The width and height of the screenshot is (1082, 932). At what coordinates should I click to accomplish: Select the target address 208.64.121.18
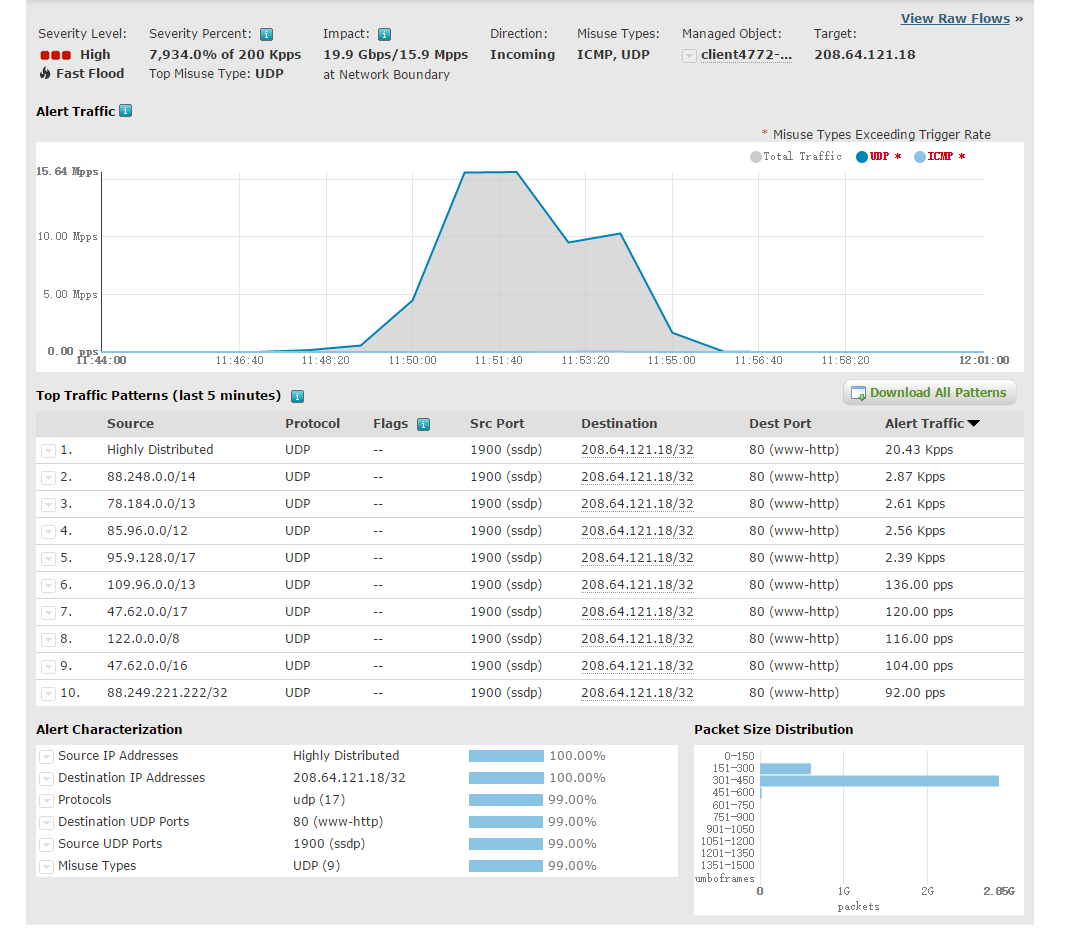(x=865, y=54)
